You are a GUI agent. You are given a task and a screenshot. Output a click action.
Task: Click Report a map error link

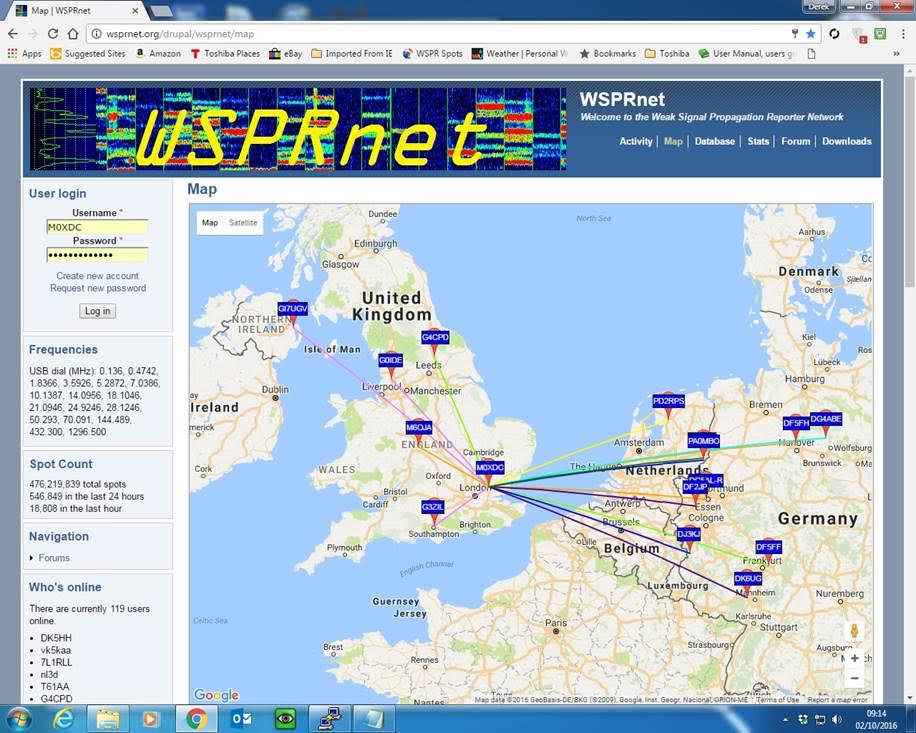(x=837, y=700)
